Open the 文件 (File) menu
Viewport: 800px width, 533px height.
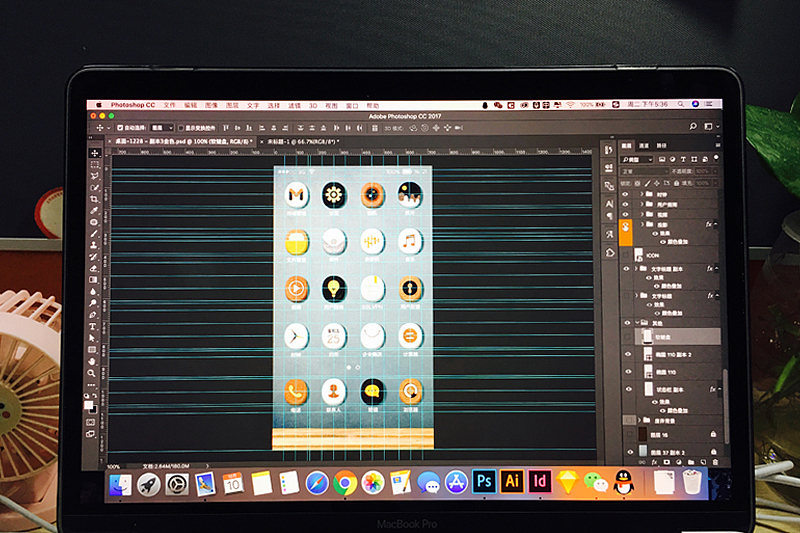click(169, 105)
